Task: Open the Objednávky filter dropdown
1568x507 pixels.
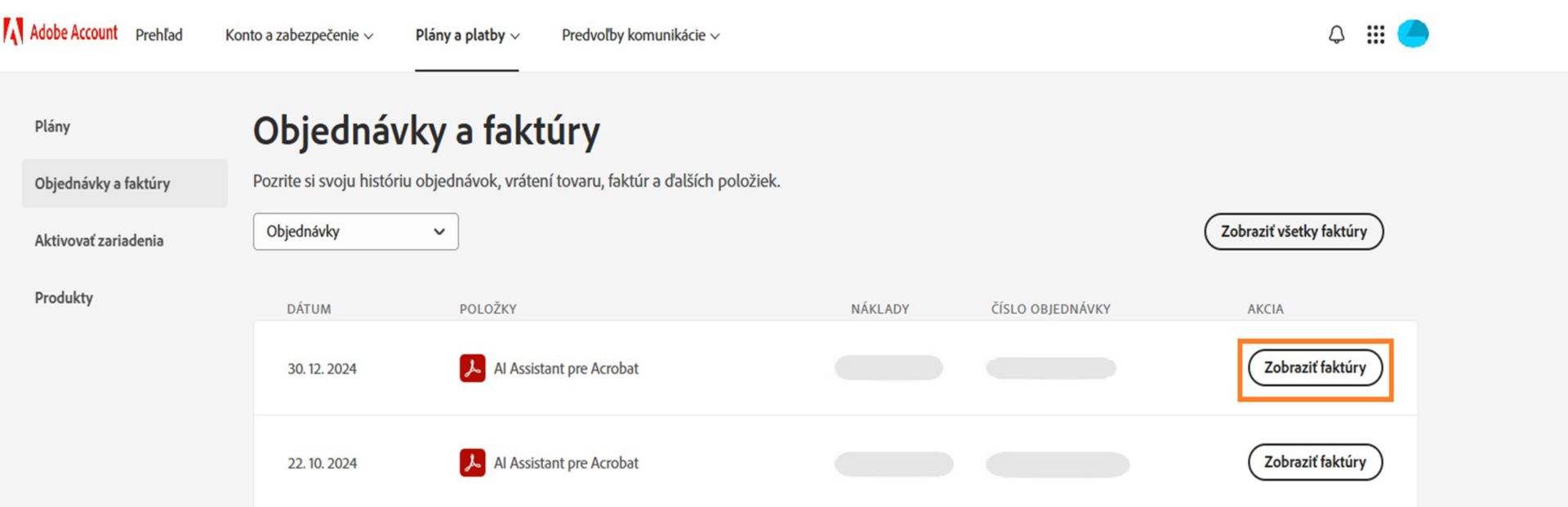Action: pos(355,232)
